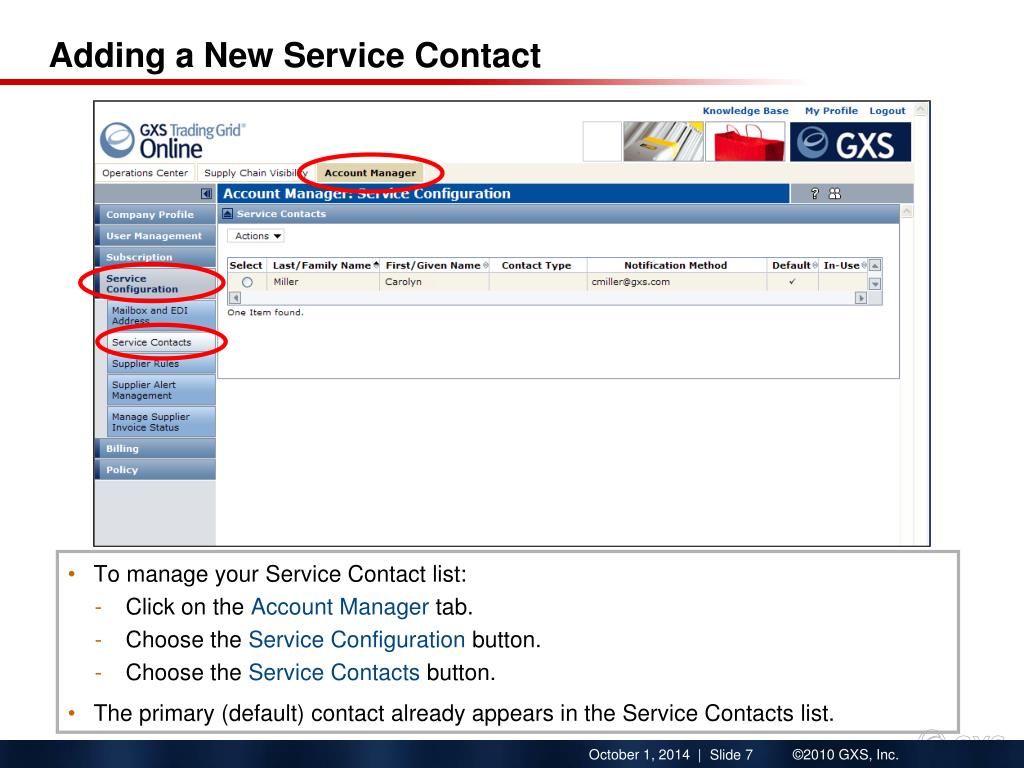Click the table scroll up arrow
This screenshot has height=768, width=1024.
(x=875, y=265)
